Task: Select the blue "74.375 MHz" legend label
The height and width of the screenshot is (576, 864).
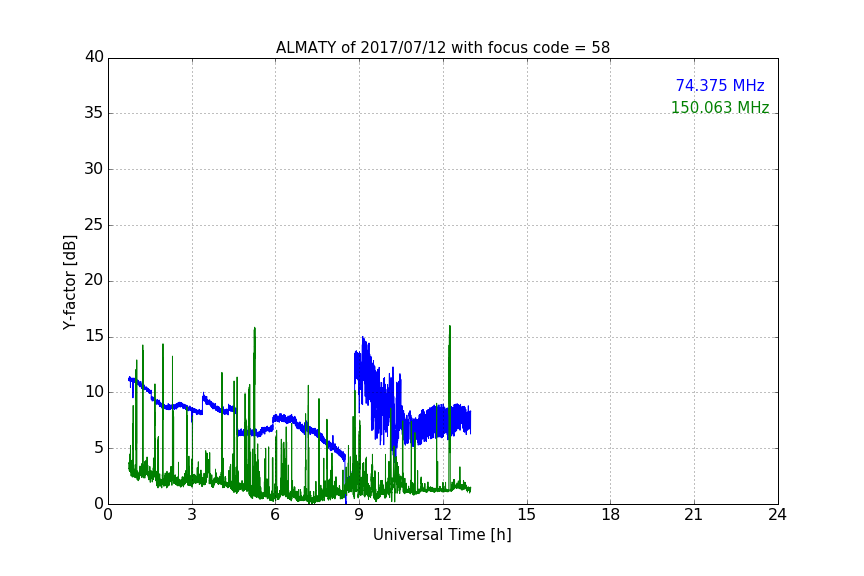Action: tap(720, 85)
